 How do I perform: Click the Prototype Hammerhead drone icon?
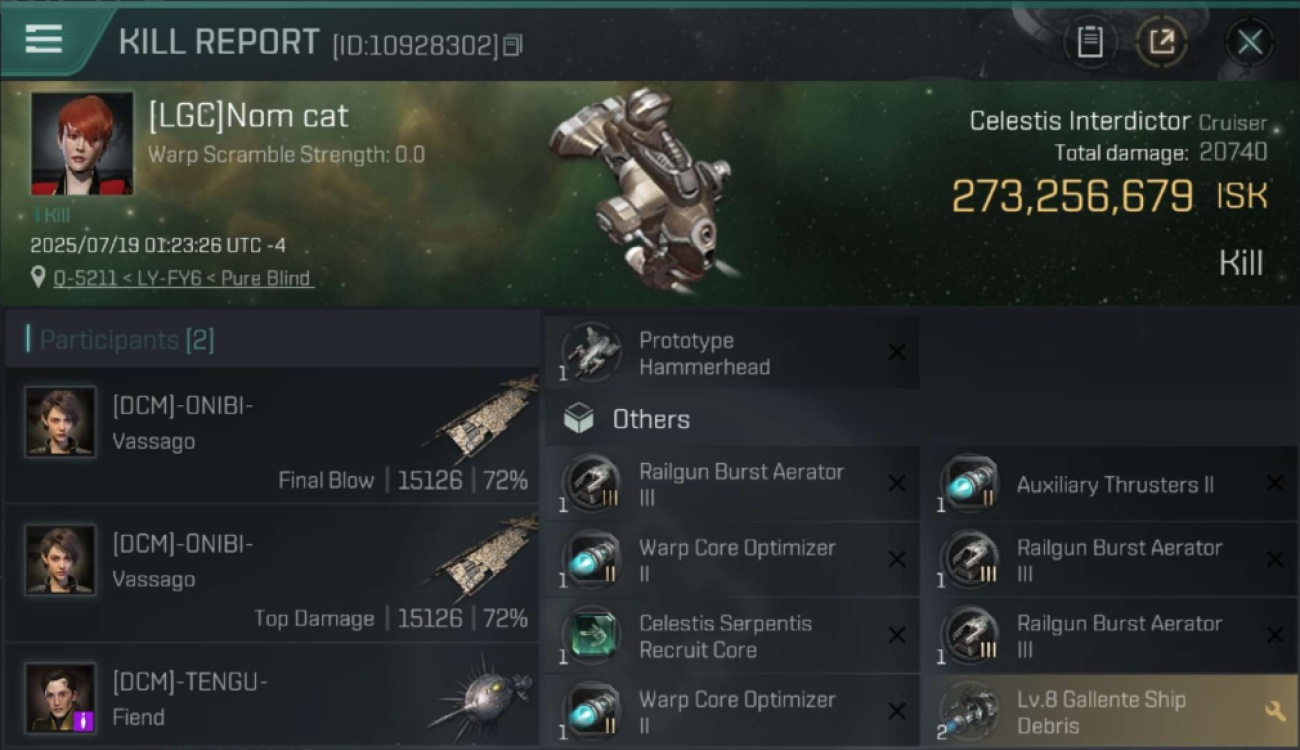coord(592,352)
